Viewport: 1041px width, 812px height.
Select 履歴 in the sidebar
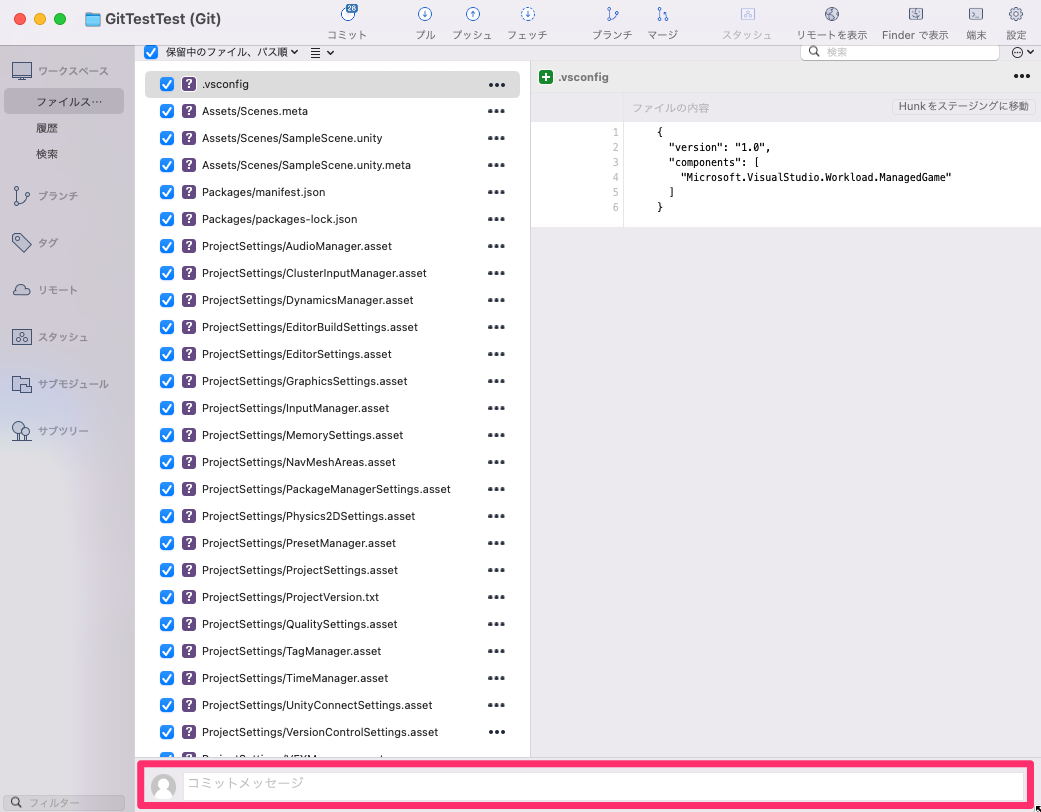pyautogui.click(x=47, y=128)
